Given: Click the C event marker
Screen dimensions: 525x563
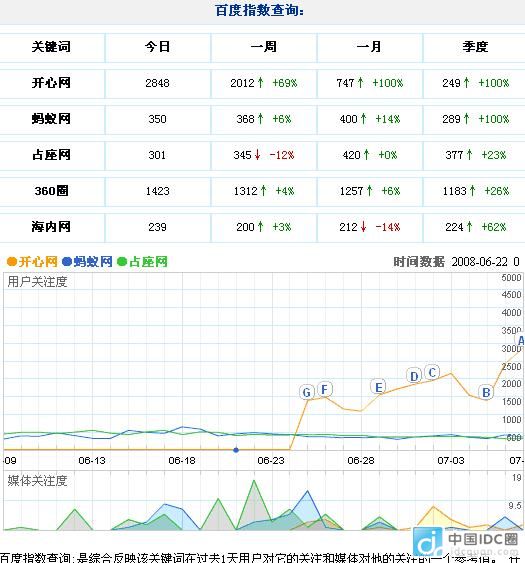Looking at the screenshot, I should (432, 372).
